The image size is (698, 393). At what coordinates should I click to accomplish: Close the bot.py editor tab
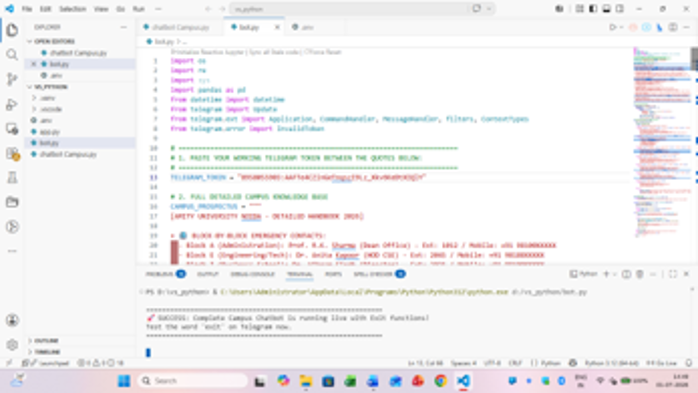point(277,27)
